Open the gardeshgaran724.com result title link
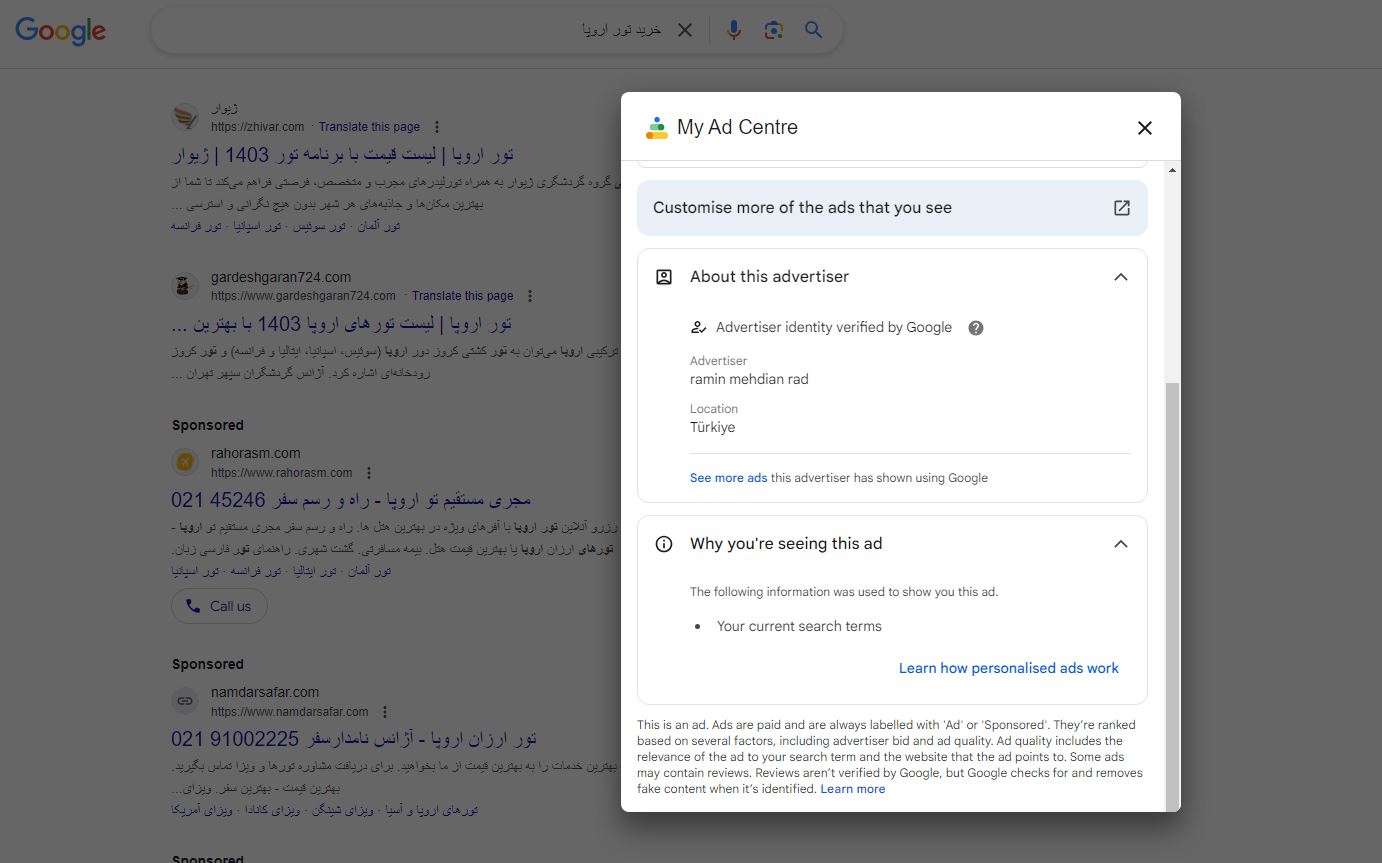Screen dimensions: 1382x863 coord(342,324)
